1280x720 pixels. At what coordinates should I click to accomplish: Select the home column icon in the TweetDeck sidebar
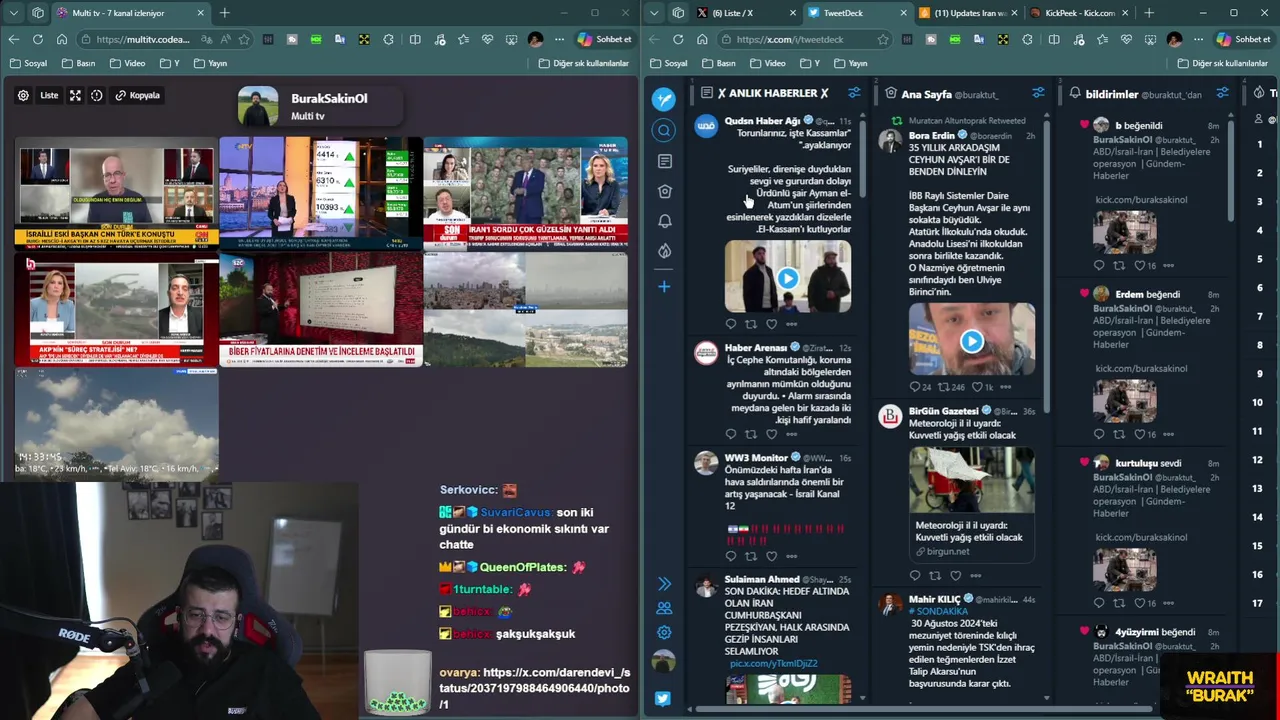coord(665,191)
